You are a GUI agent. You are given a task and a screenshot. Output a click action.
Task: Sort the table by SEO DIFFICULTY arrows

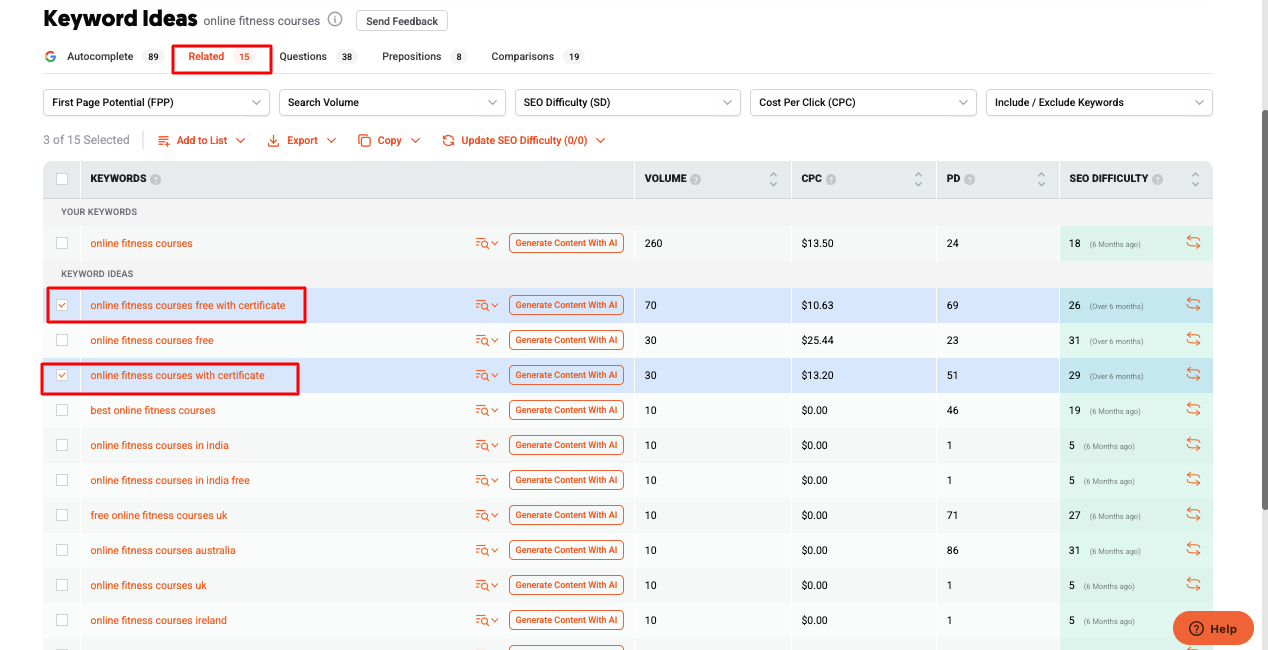(x=1195, y=179)
